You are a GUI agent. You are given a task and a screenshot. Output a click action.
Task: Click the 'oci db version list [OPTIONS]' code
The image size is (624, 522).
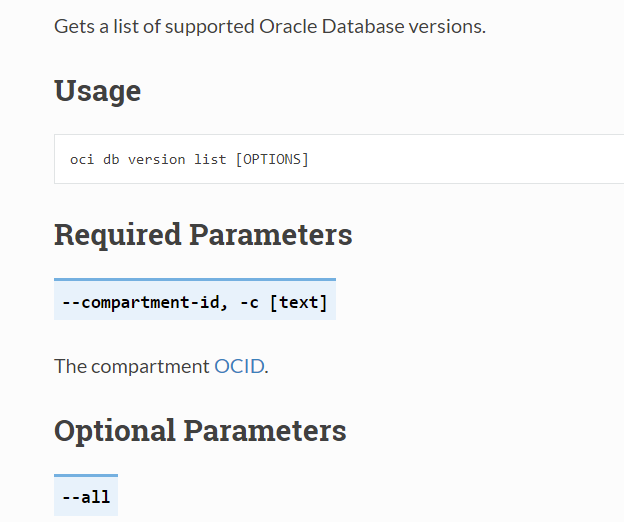click(189, 160)
